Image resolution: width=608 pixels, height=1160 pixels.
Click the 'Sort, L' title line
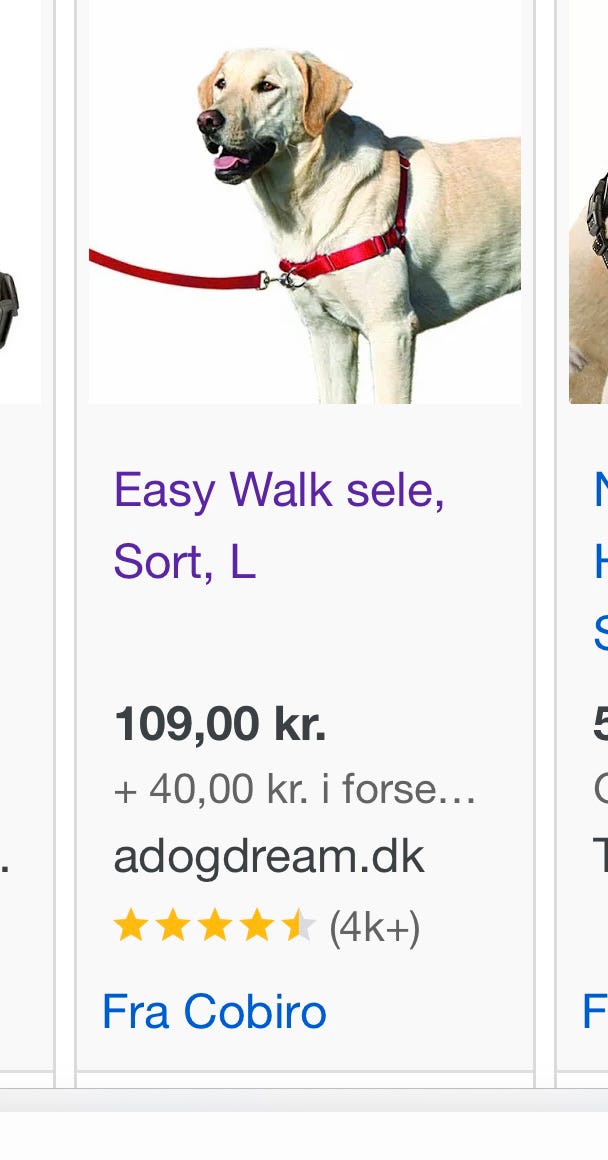tap(184, 562)
